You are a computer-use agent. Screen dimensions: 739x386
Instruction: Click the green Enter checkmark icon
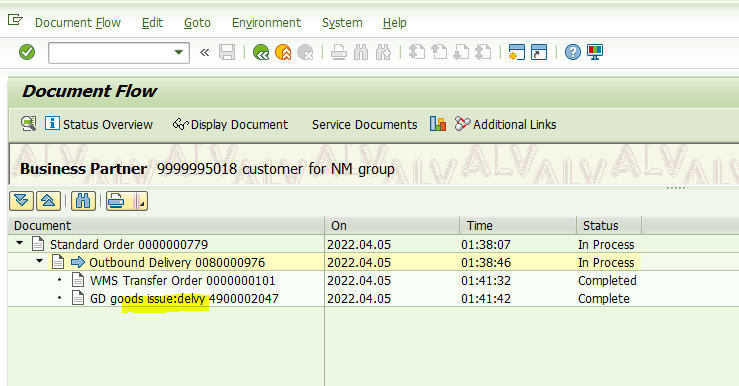click(x=27, y=52)
